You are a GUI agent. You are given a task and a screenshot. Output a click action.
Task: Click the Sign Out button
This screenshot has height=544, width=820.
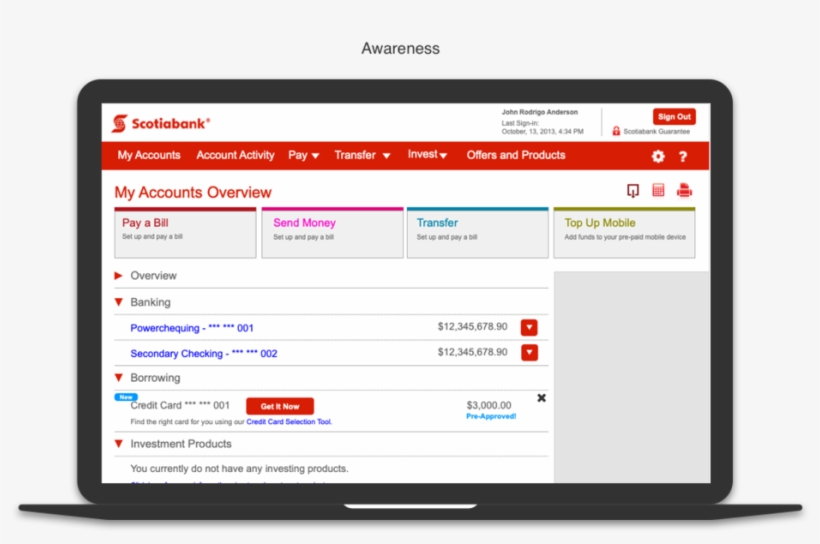(x=674, y=117)
